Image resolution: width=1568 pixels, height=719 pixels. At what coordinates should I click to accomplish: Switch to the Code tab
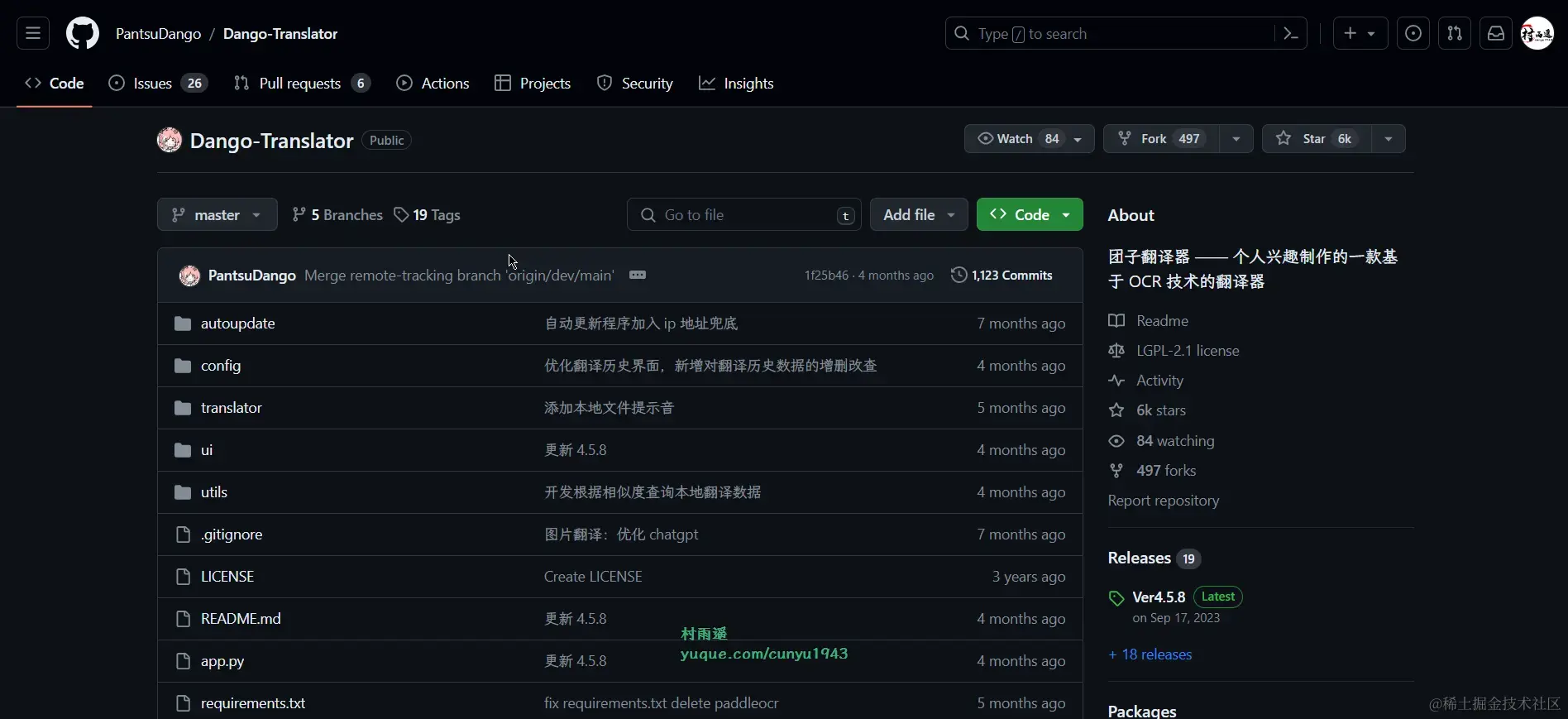tap(55, 84)
